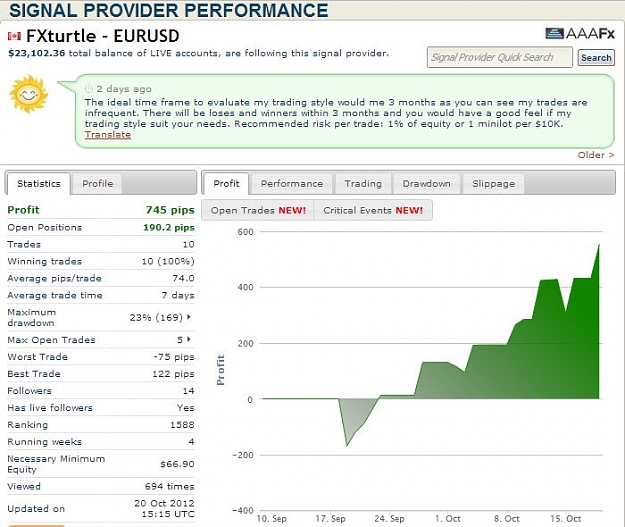Click the '190.2 pips' open positions value

[x=169, y=228]
